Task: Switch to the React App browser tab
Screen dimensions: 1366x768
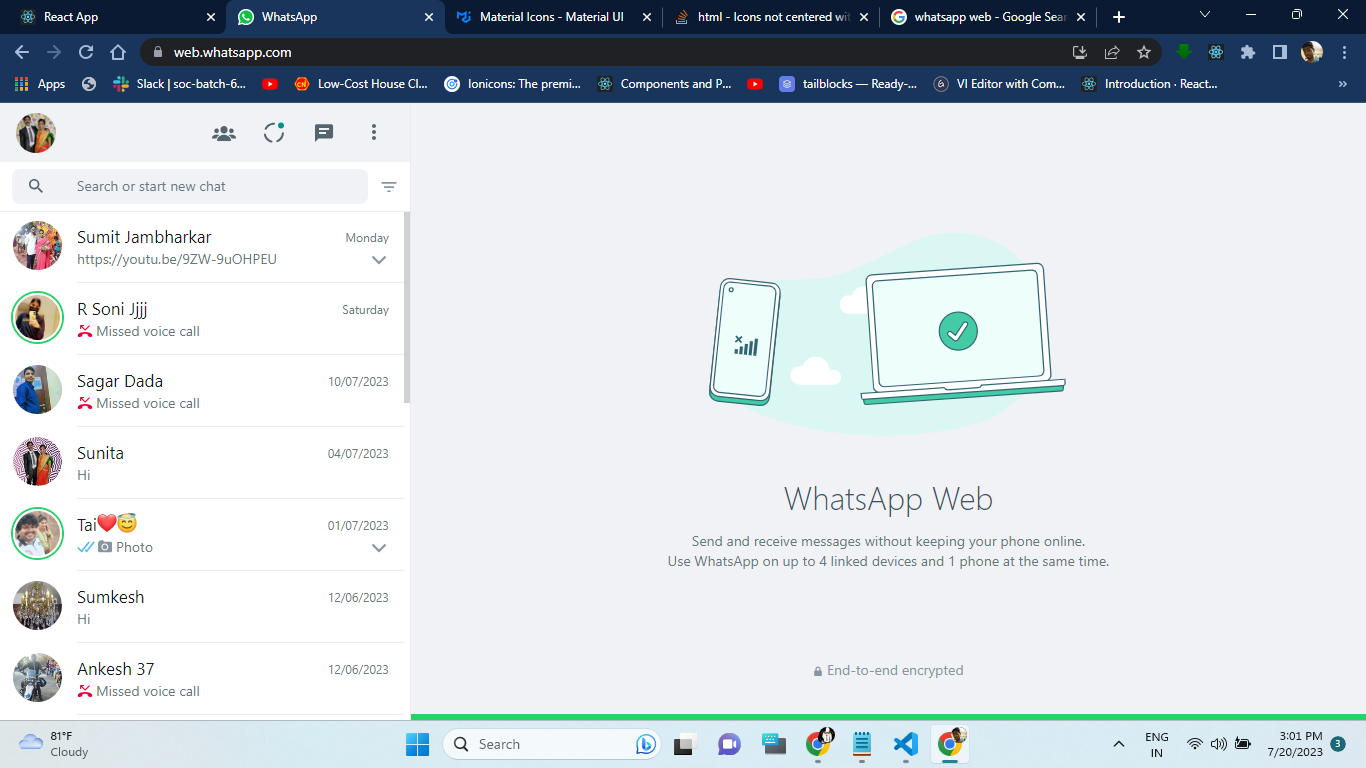Action: [116, 17]
